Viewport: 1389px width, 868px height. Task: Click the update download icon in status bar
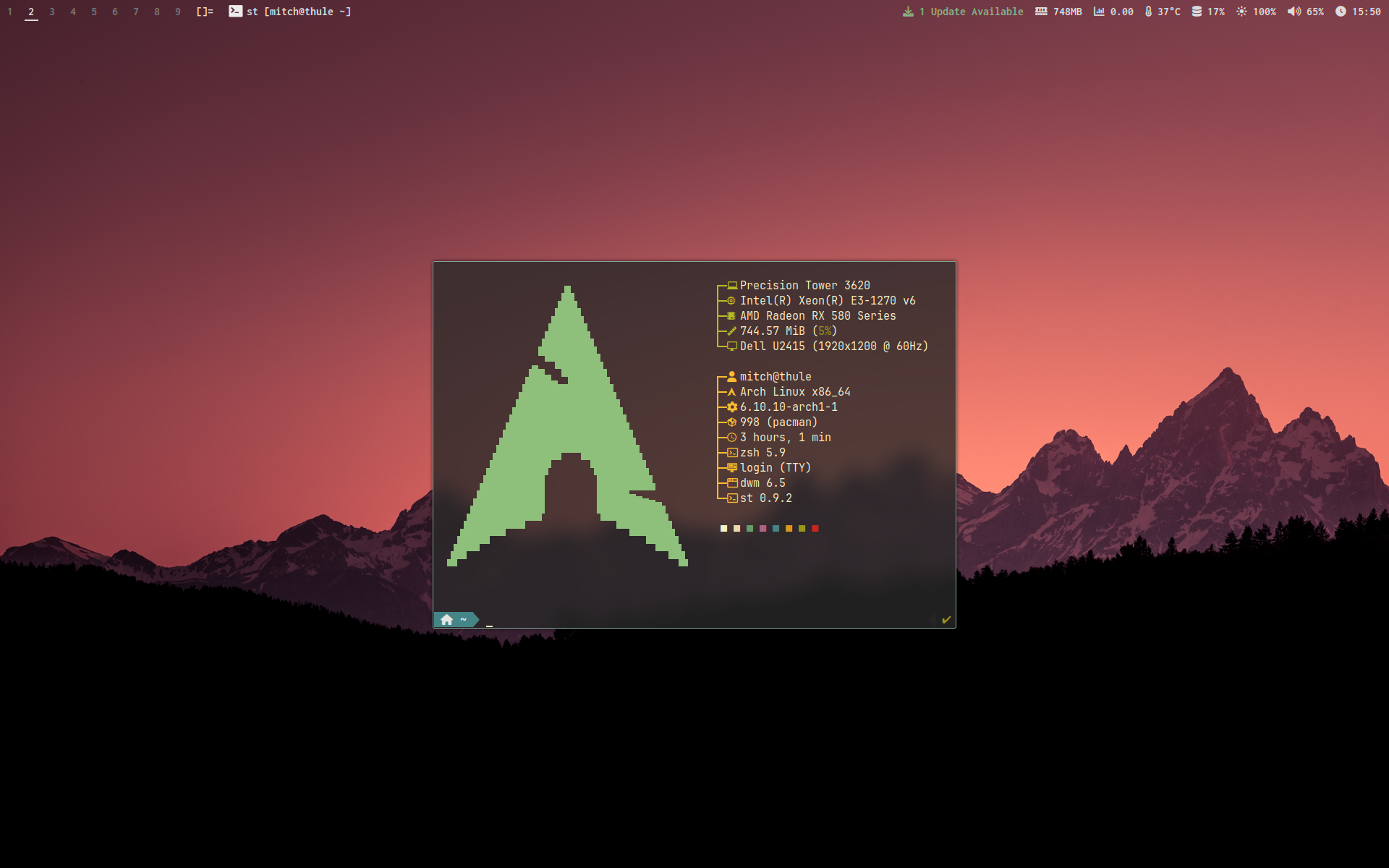[908, 12]
